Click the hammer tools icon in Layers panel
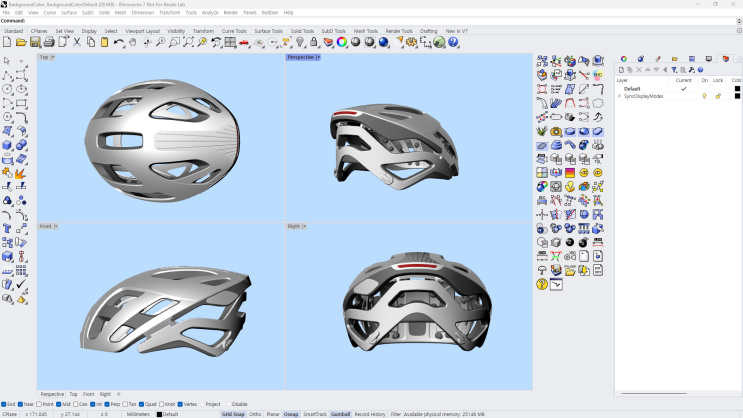 [691, 70]
